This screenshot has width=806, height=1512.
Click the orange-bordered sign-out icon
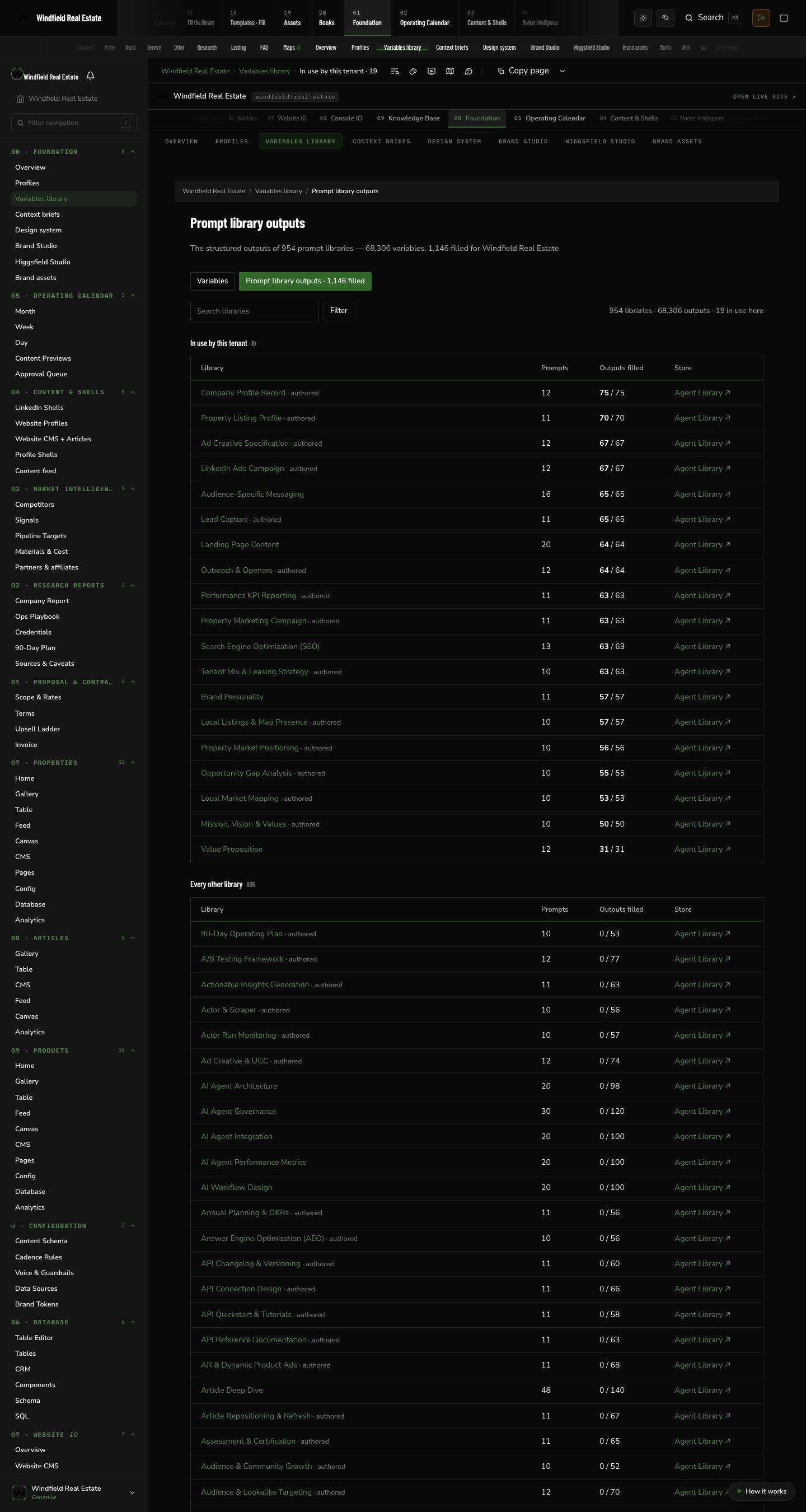pos(761,18)
